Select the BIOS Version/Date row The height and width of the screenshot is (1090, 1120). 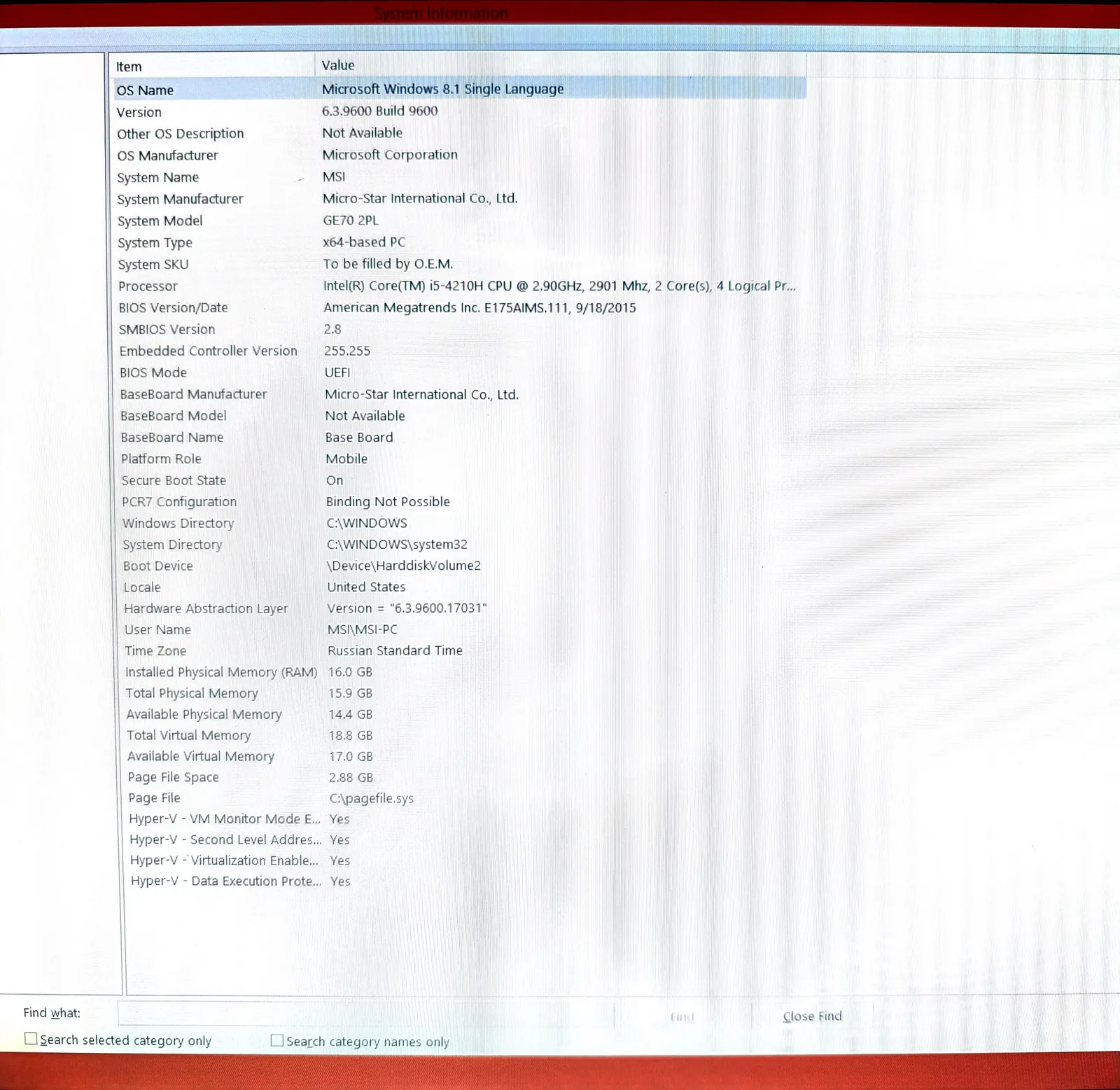[459, 307]
